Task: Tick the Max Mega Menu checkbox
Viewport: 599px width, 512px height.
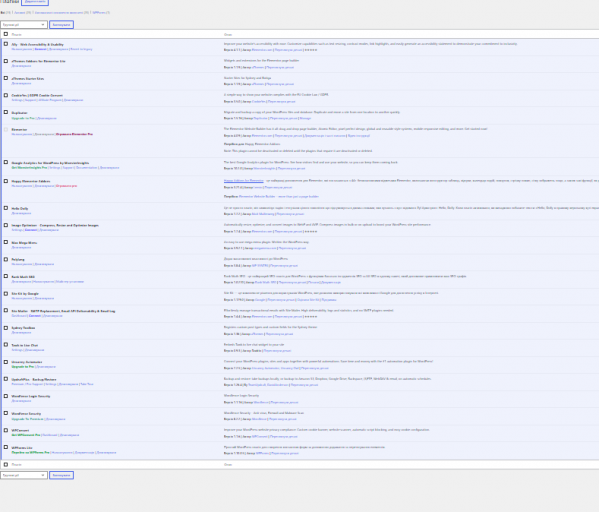Action: point(6,242)
